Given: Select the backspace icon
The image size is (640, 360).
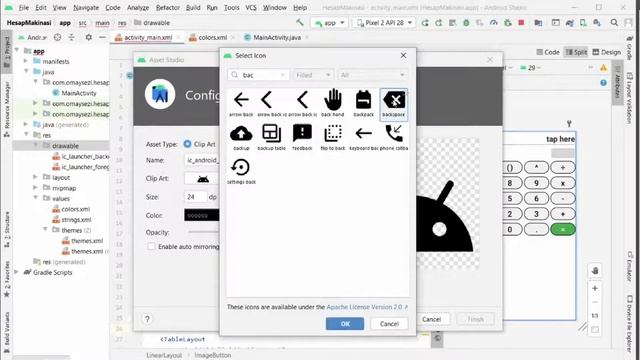Looking at the screenshot, I should 394,104.
